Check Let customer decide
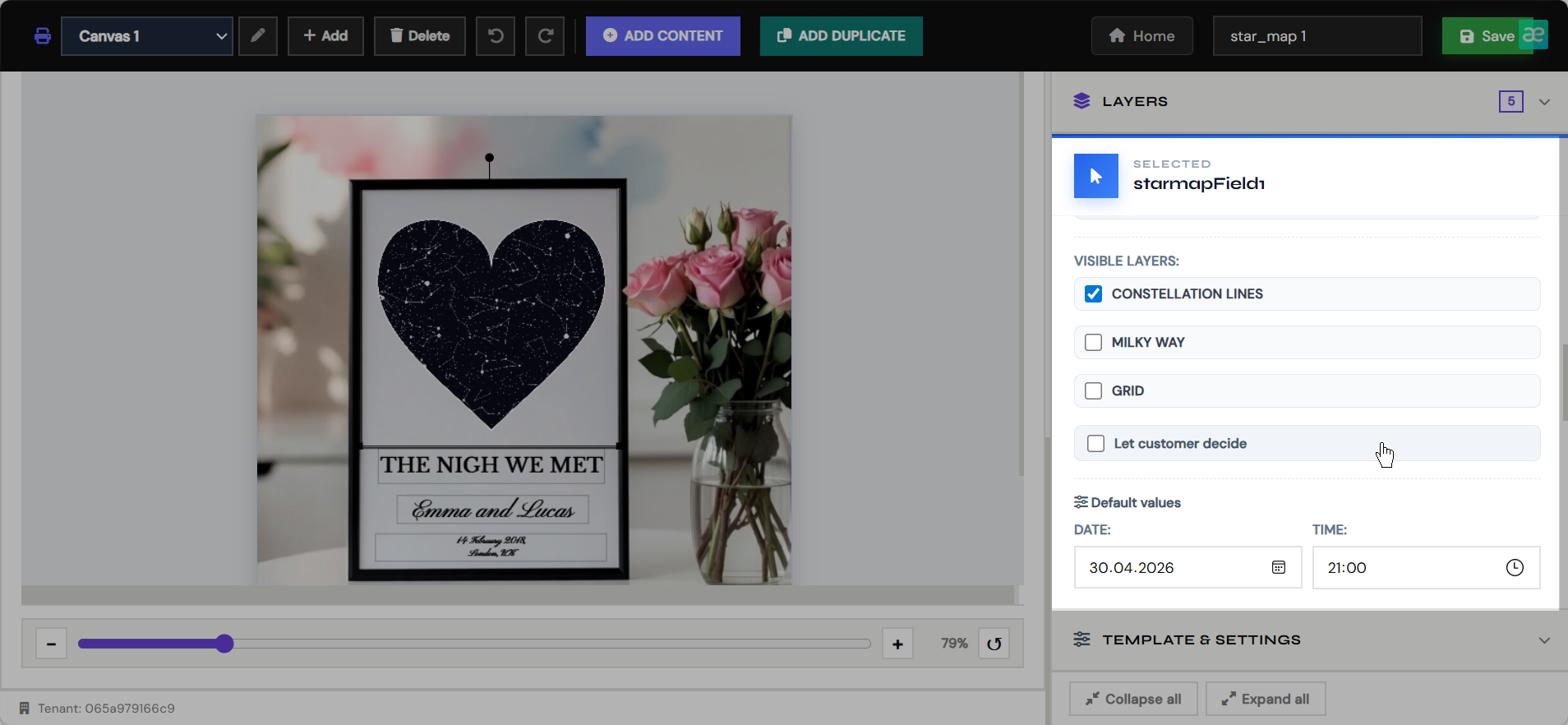The image size is (1568, 725). coord(1096,443)
